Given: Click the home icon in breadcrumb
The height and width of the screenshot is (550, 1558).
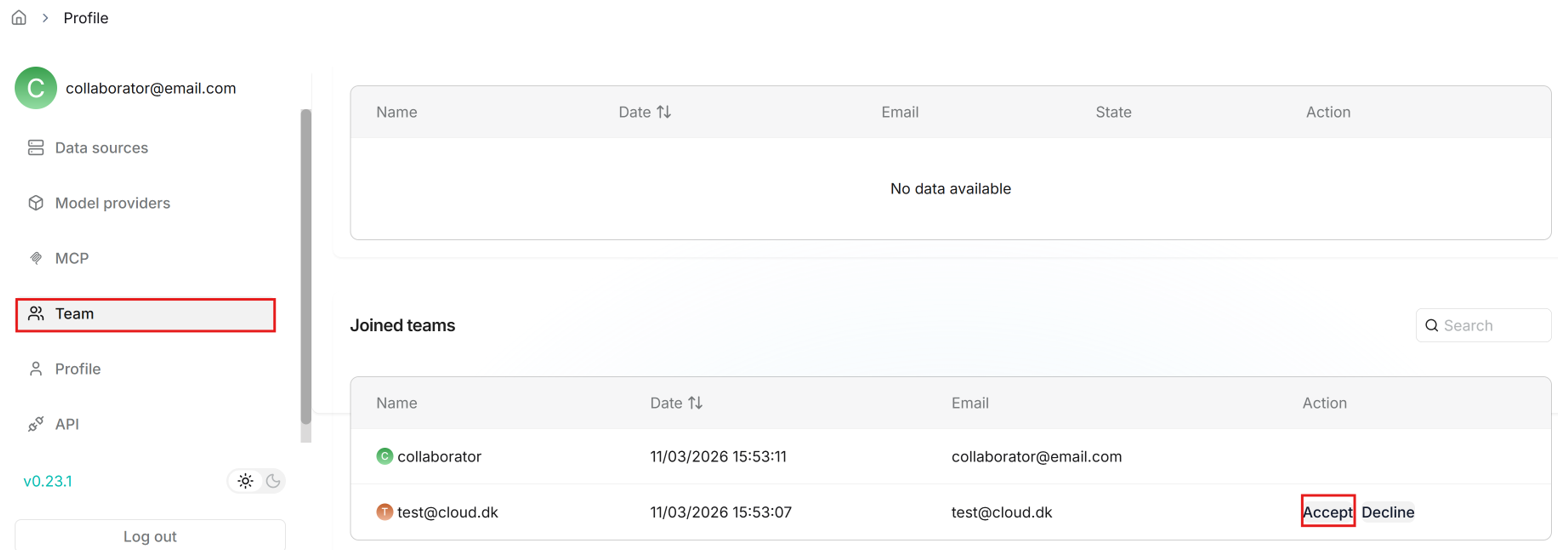Looking at the screenshot, I should tap(18, 18).
